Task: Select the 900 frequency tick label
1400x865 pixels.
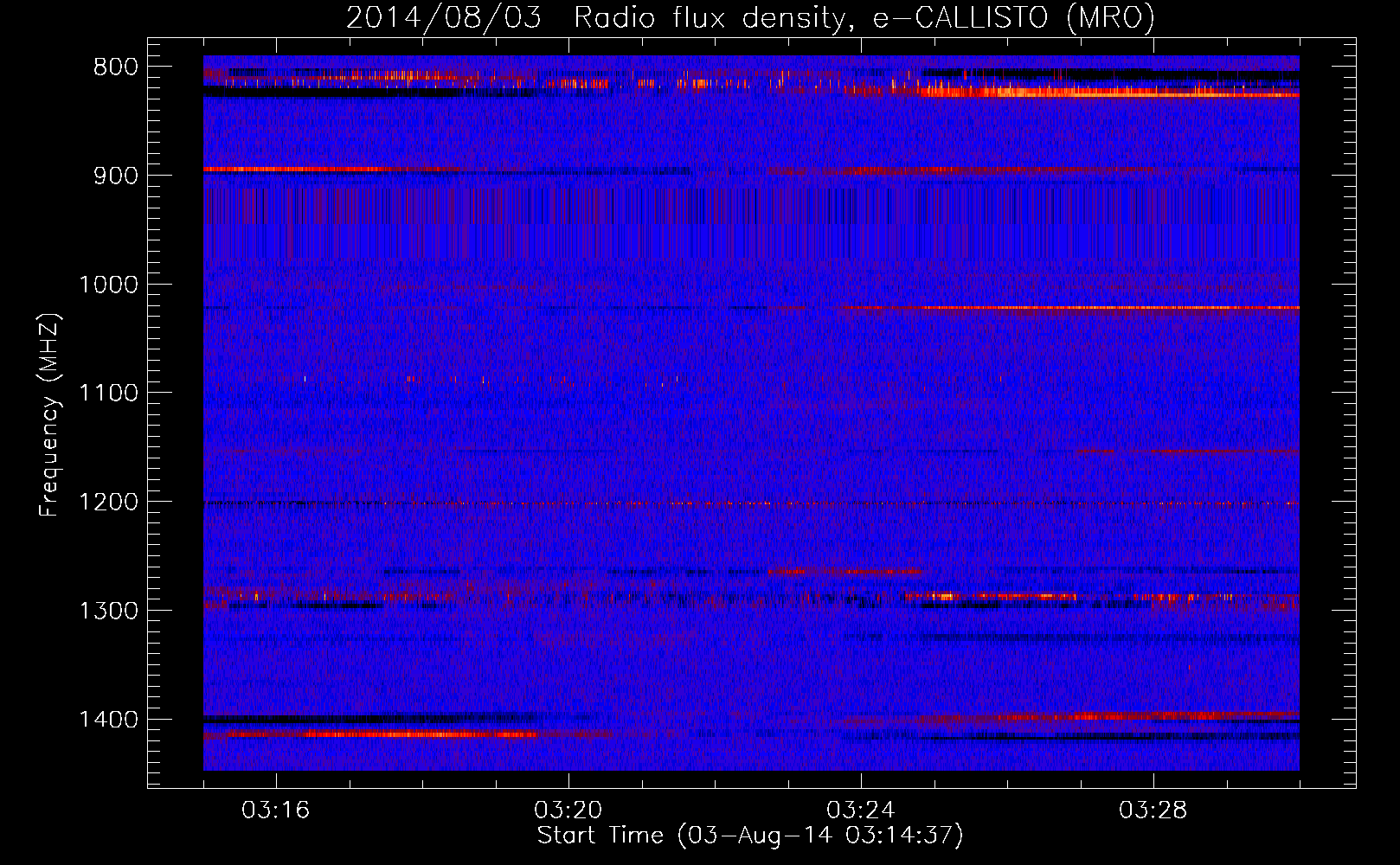Action: click(115, 176)
